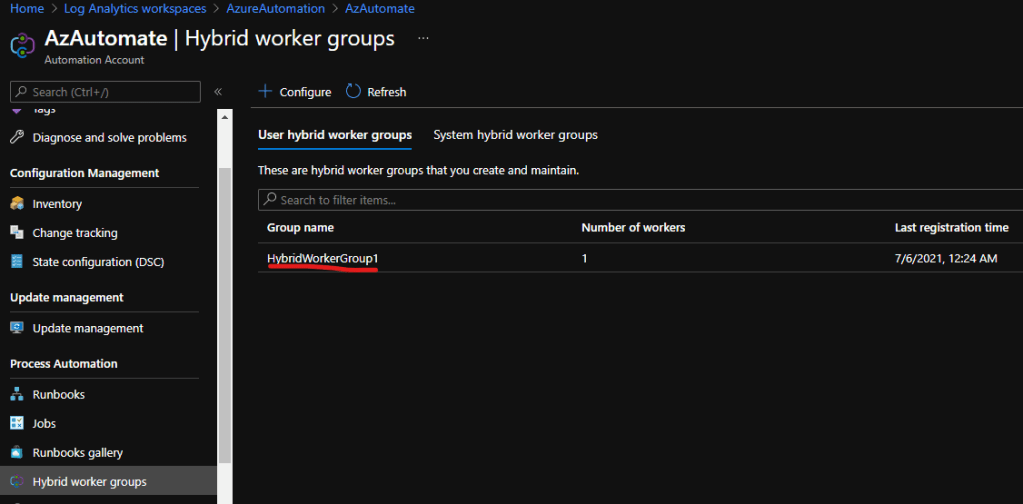Image resolution: width=1023 pixels, height=504 pixels.
Task: Click the Change tracking icon
Action: tap(16, 233)
